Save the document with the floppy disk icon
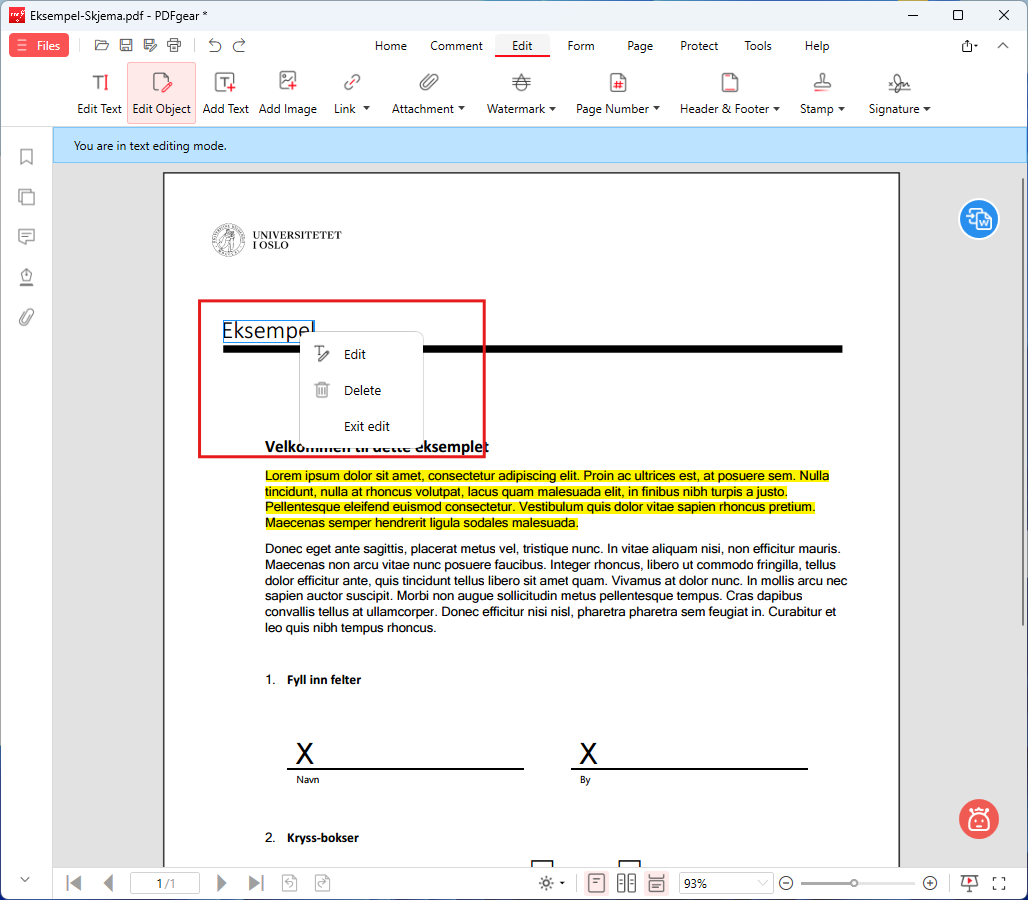The height and width of the screenshot is (900, 1028). pos(126,45)
